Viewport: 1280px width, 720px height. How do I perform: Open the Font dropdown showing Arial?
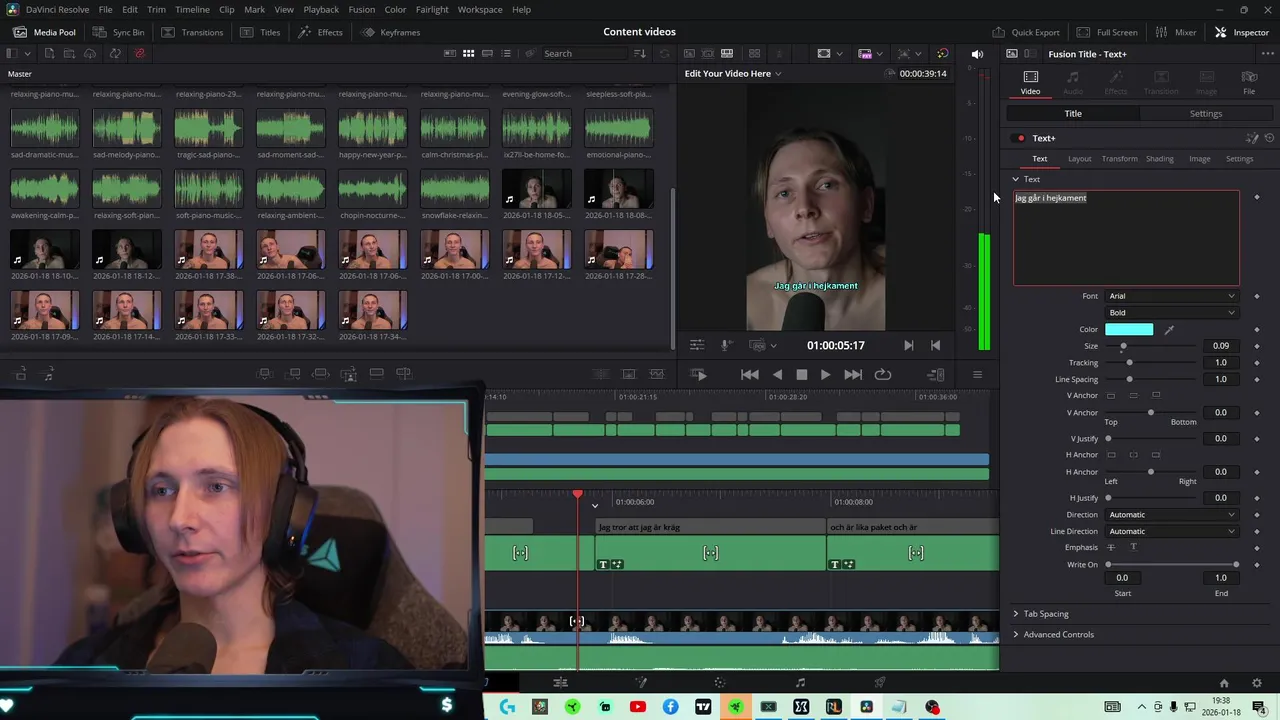(x=1171, y=296)
